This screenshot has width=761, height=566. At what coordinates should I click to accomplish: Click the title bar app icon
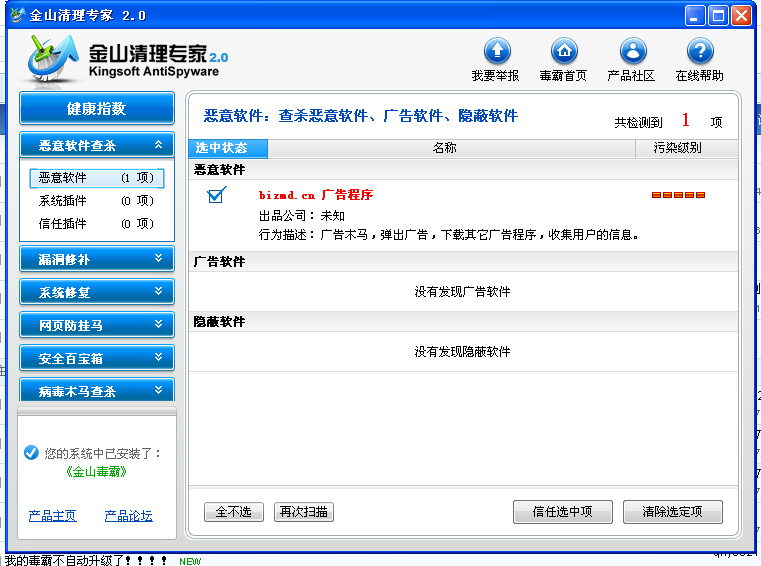pyautogui.click(x=17, y=15)
